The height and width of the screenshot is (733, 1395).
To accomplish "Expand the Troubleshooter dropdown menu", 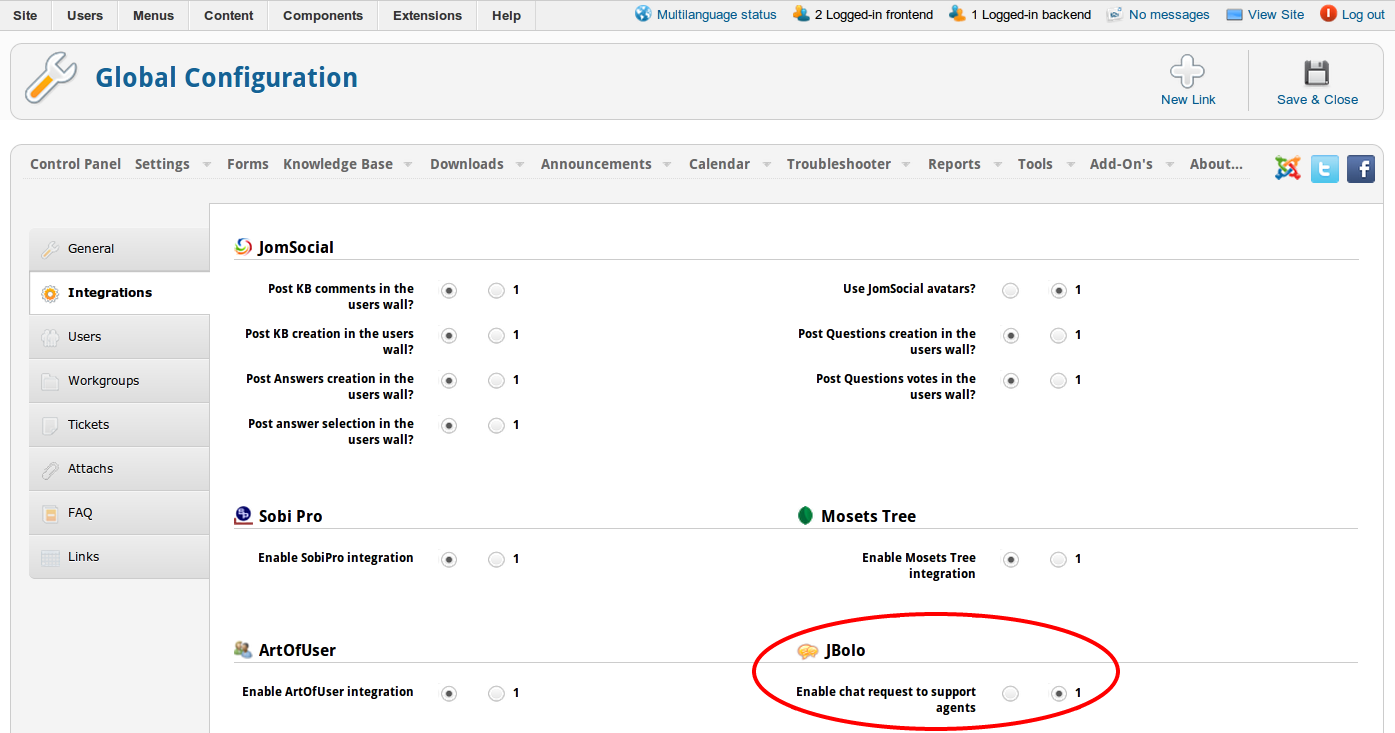I will tap(905, 165).
